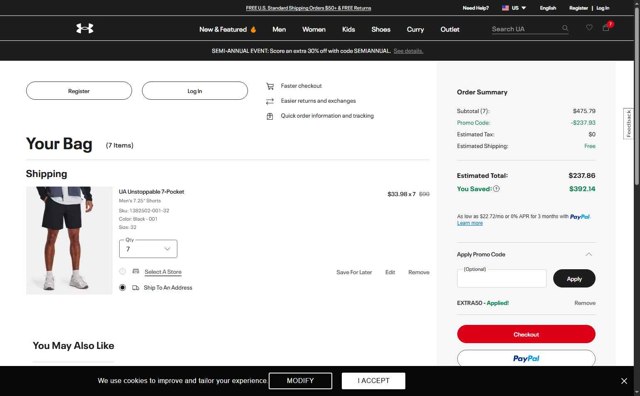Open the Feedback side tab

(x=628, y=124)
